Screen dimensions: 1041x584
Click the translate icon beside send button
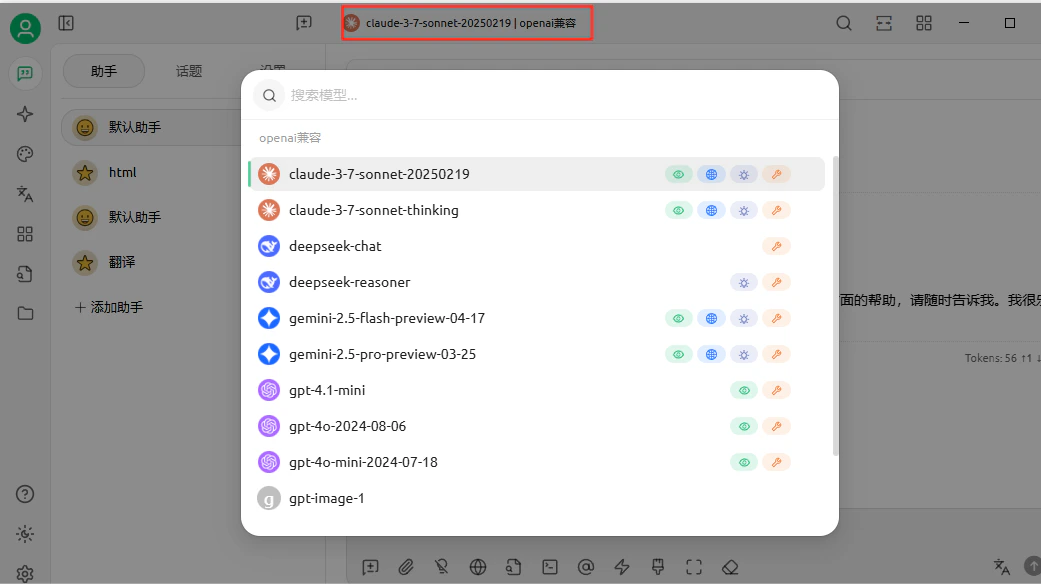tap(1002, 566)
